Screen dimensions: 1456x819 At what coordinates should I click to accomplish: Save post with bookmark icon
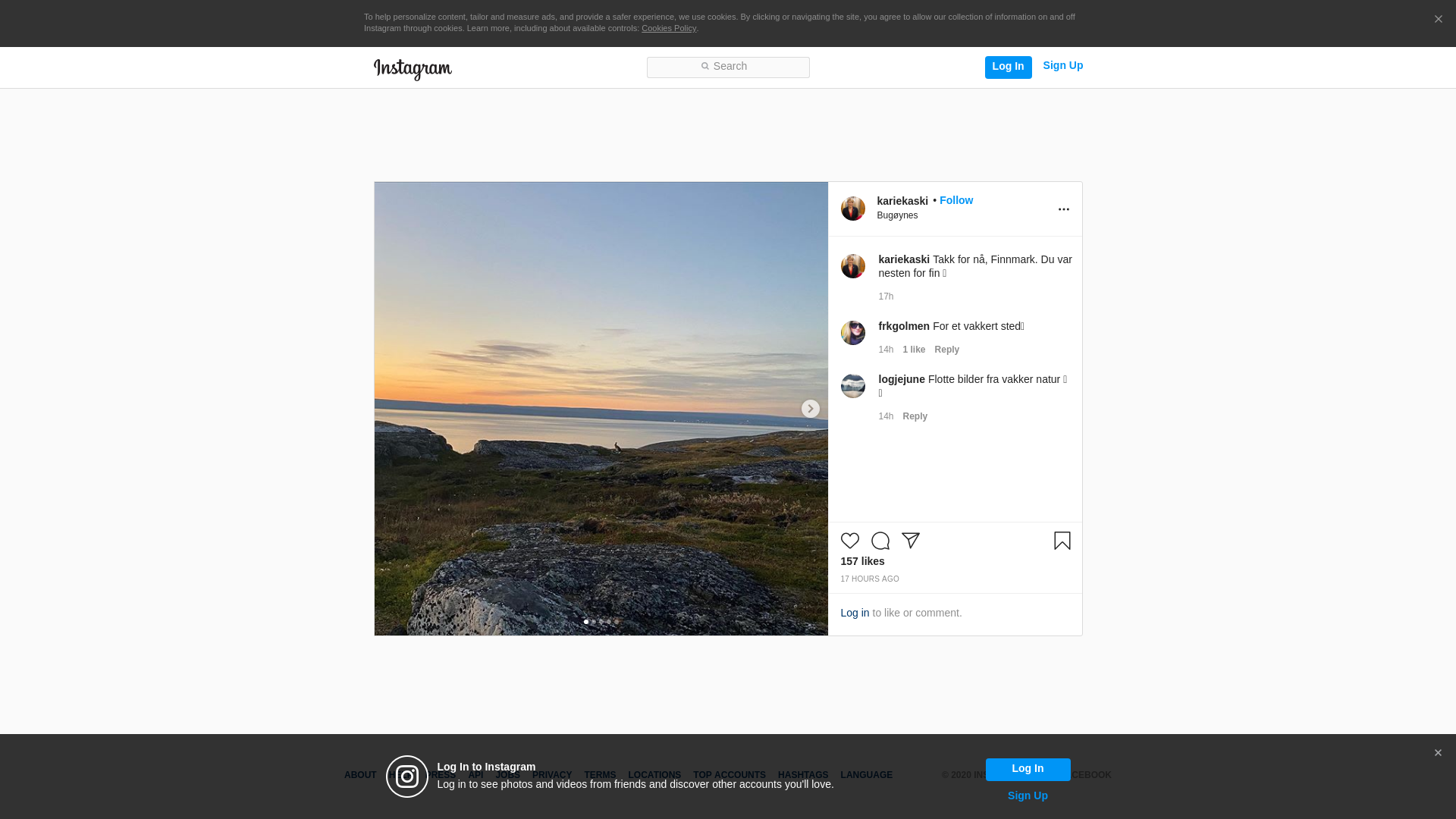[1062, 541]
